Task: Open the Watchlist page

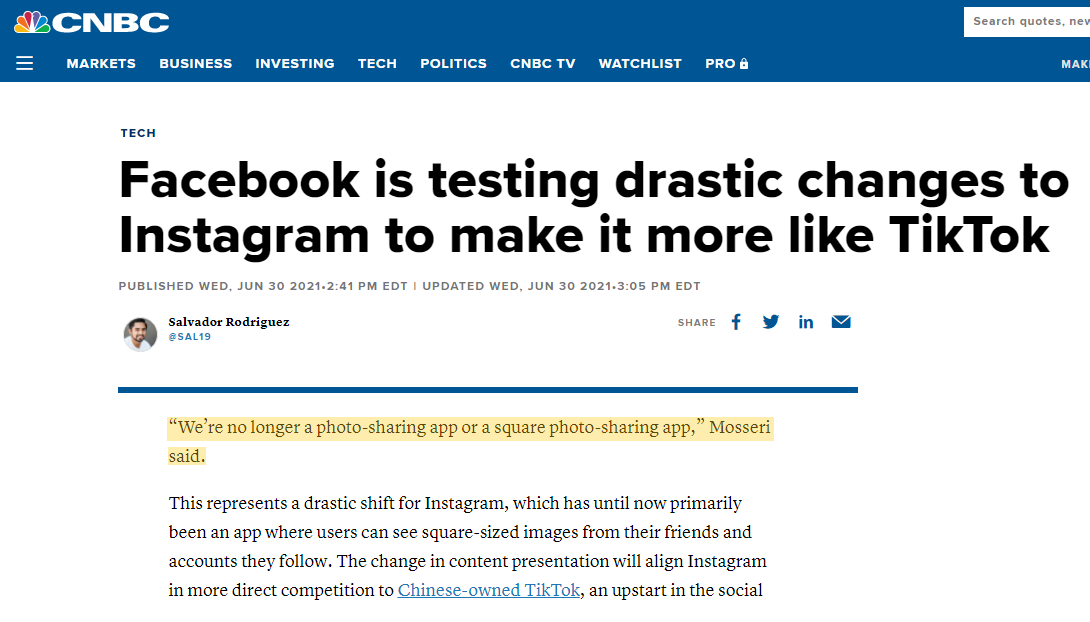Action: (x=640, y=63)
